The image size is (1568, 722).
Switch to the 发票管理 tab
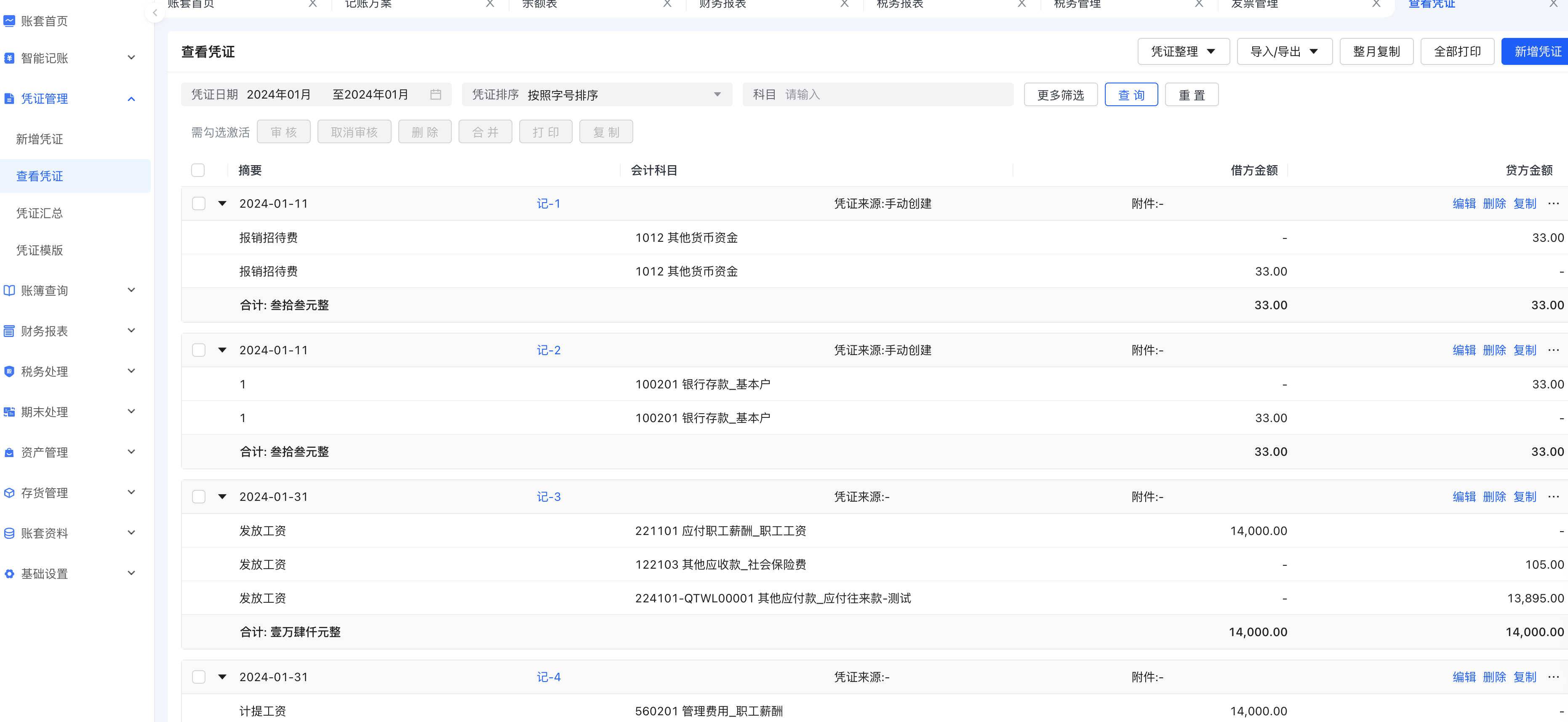1254,4
